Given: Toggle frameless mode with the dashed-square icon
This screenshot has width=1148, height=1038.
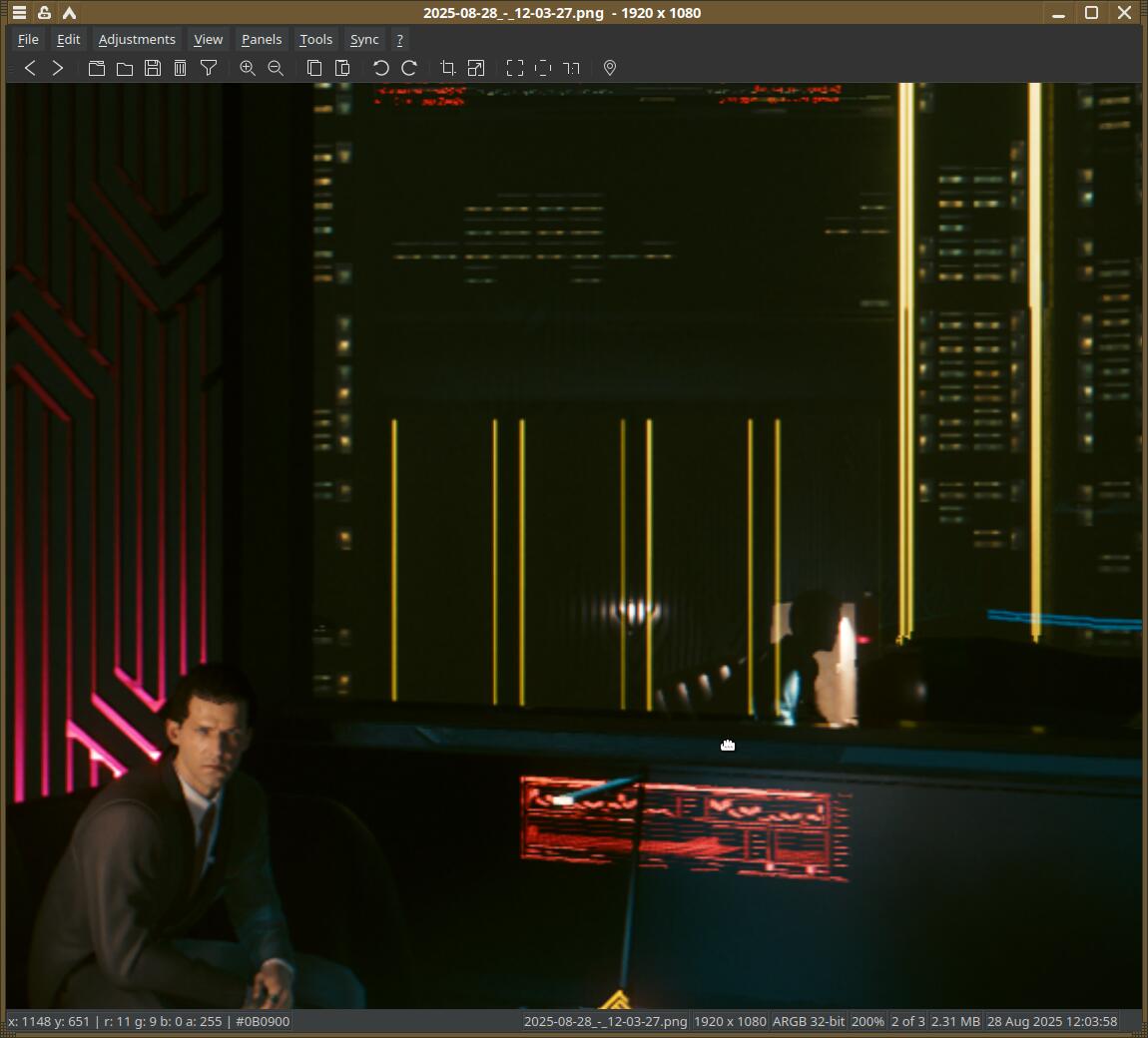Looking at the screenshot, I should (542, 68).
